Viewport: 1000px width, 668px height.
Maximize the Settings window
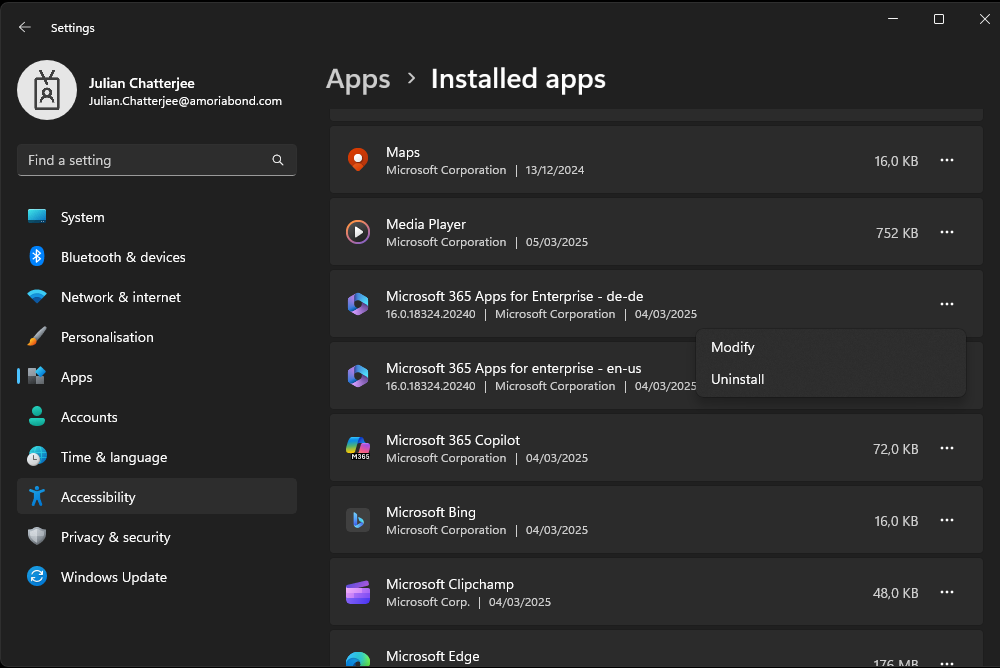[x=939, y=19]
